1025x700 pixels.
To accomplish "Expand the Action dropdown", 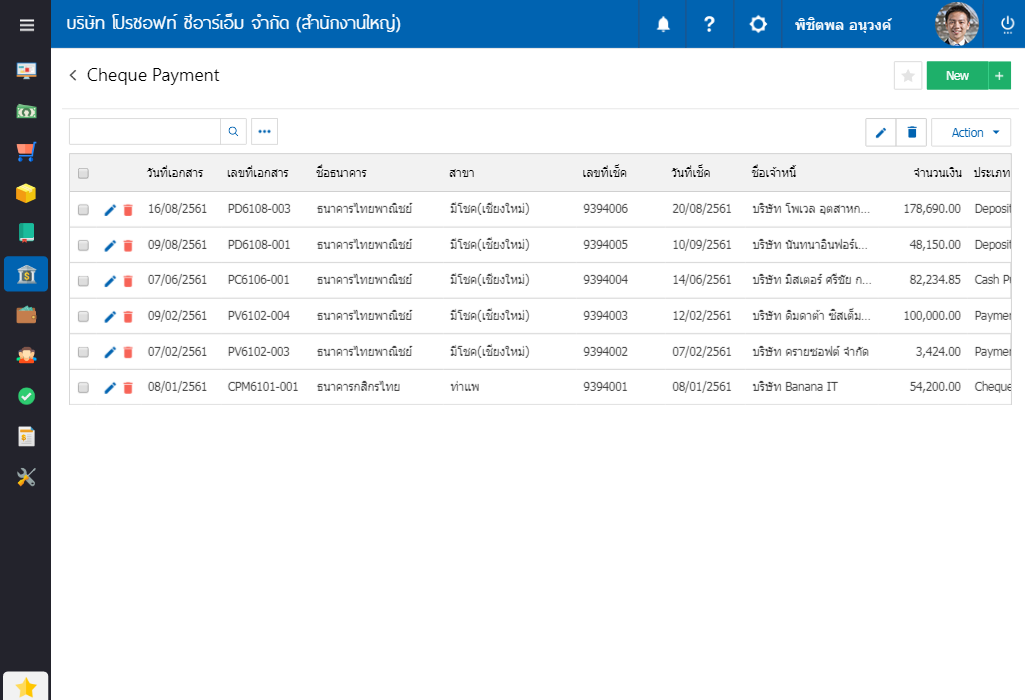I will point(971,132).
